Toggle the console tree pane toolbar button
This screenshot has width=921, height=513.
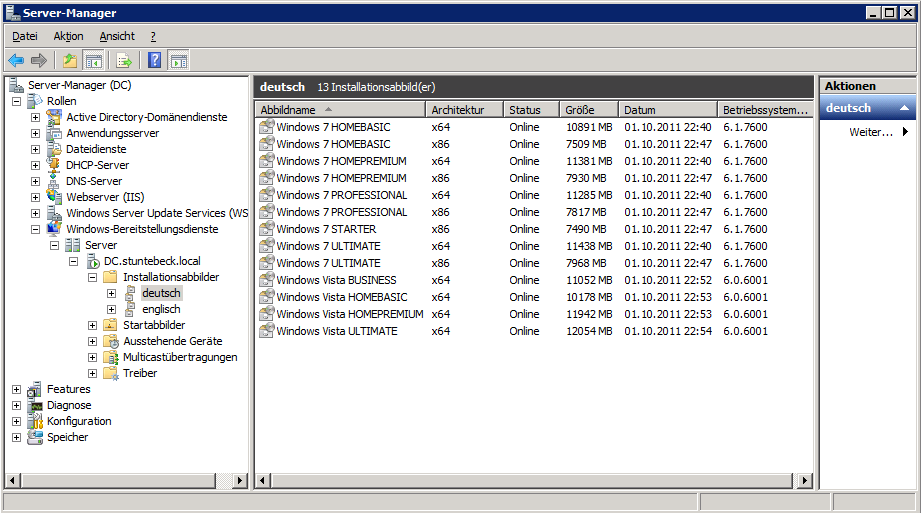[94, 60]
